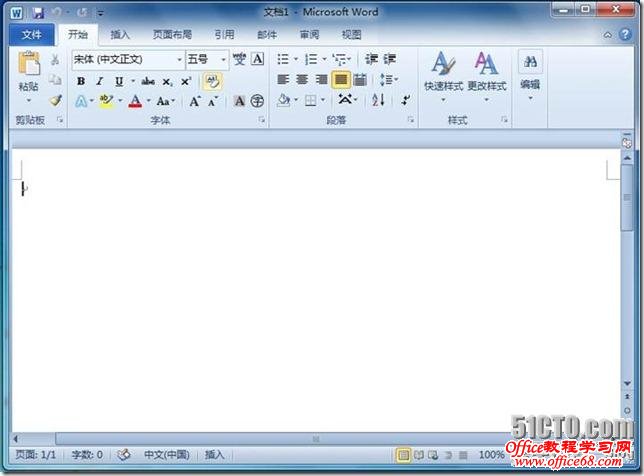Switch to the 视图 View tab
644x476 pixels.
pyautogui.click(x=352, y=34)
